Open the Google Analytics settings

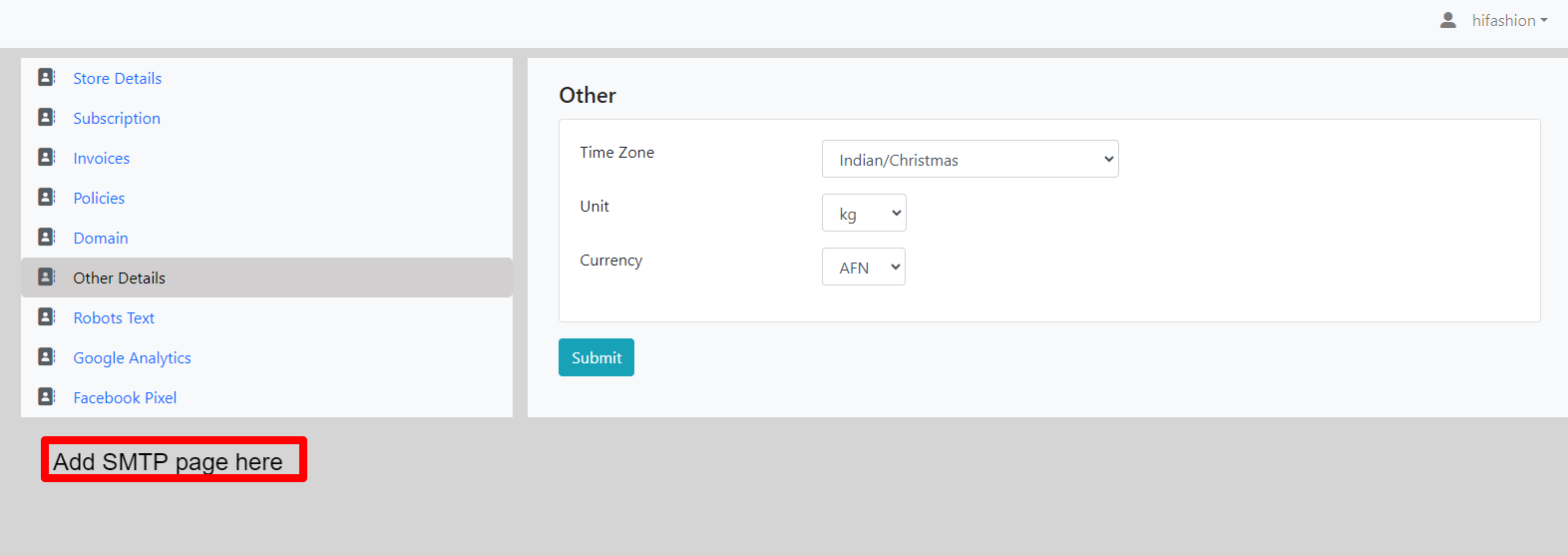(x=132, y=357)
